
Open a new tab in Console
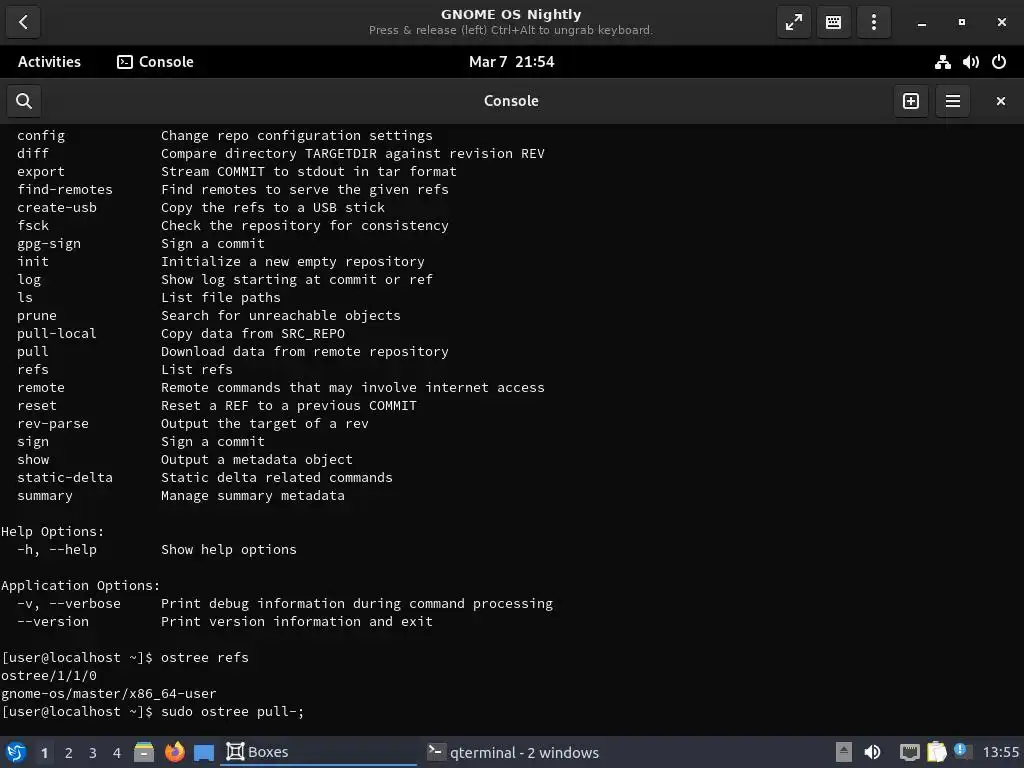coord(911,101)
